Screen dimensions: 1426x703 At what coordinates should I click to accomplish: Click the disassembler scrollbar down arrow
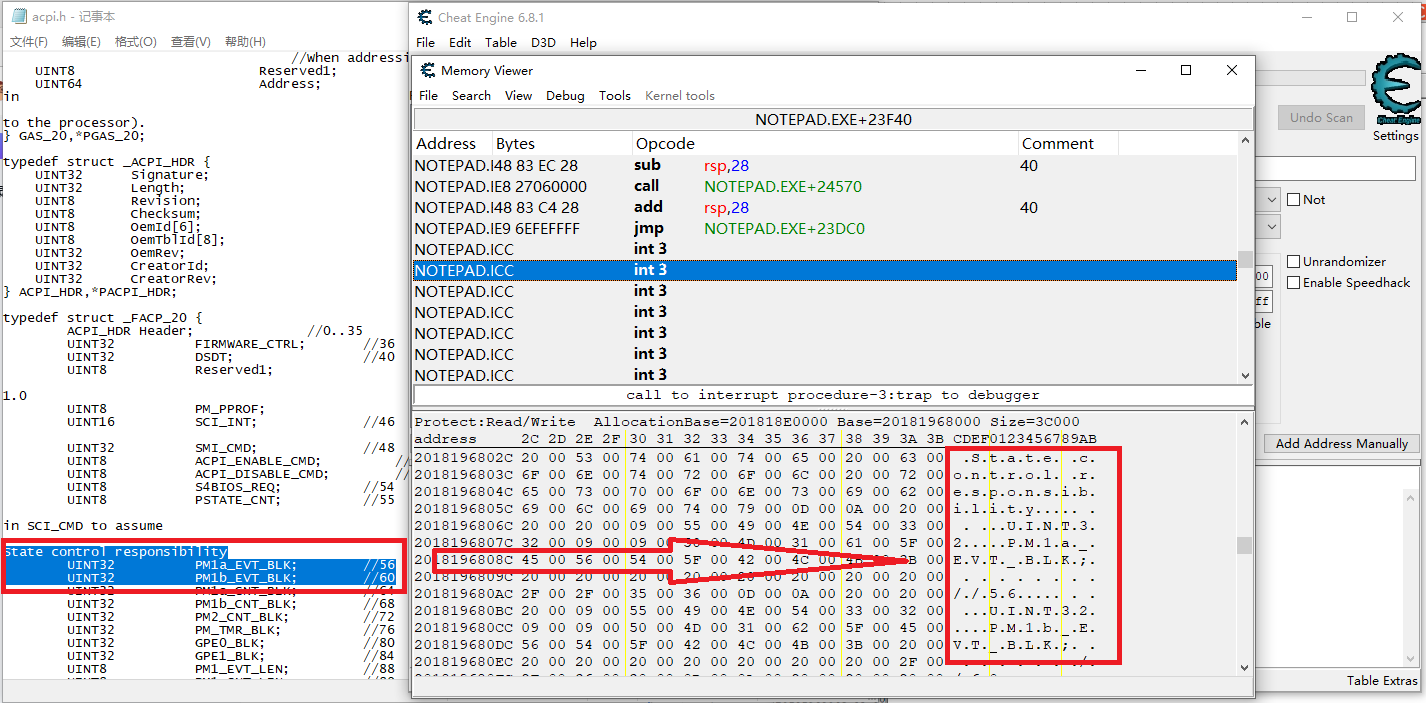click(1245, 376)
